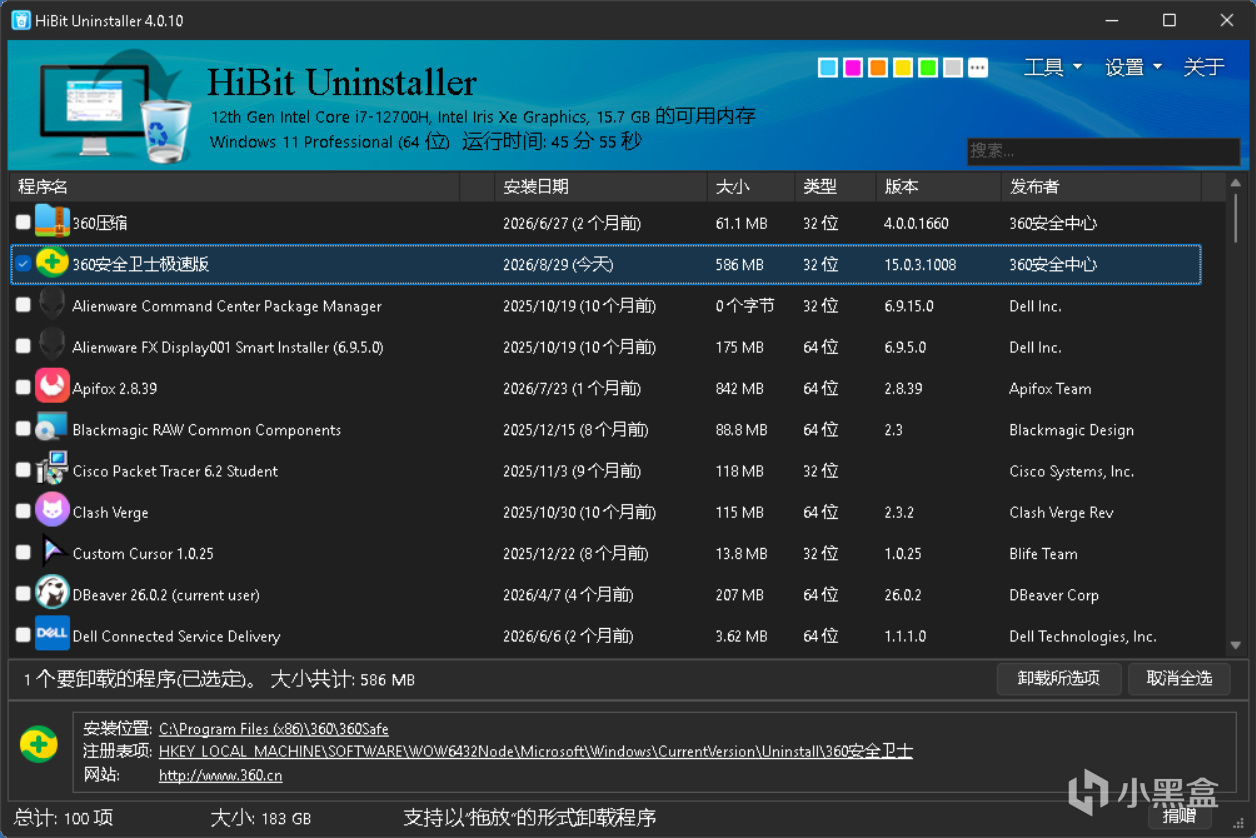
Task: Click the 取消全选 button
Action: click(x=1180, y=678)
